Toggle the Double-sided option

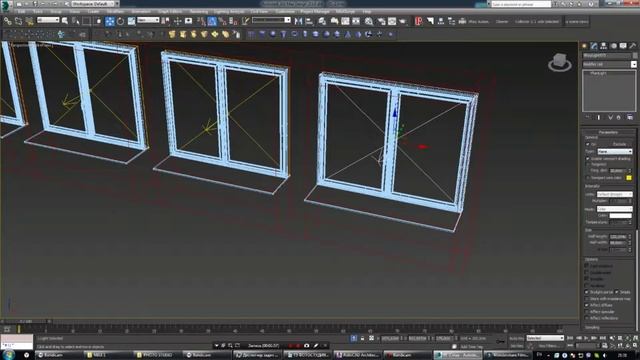(x=587, y=272)
